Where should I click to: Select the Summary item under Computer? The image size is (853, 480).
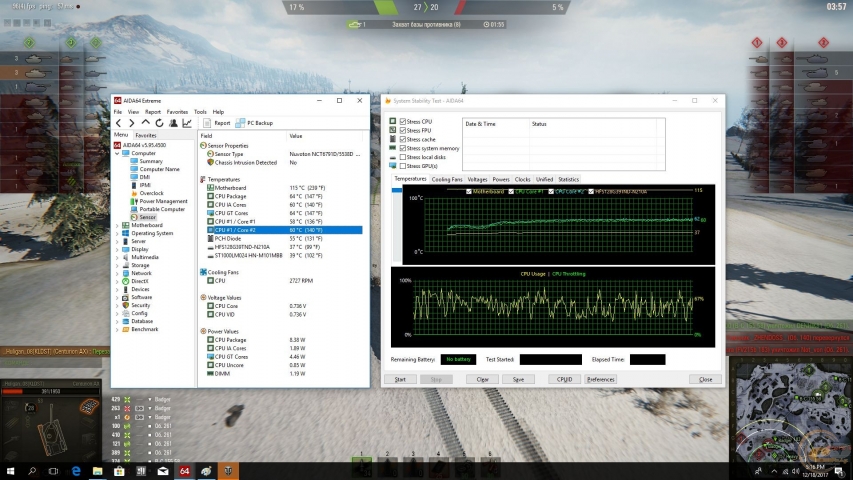[151, 161]
